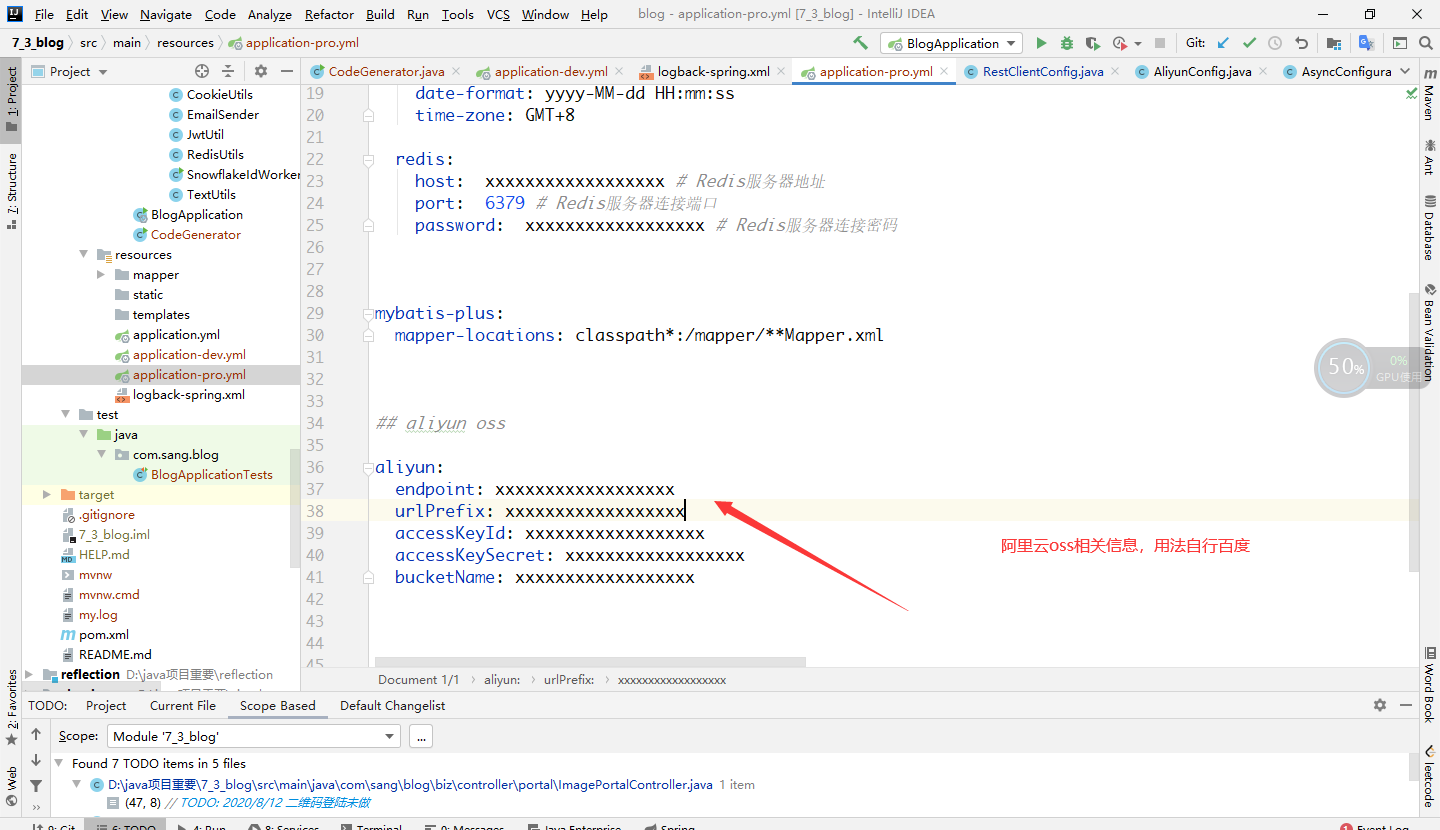Collapse the resources folder
The image size is (1440, 830).
point(84,254)
